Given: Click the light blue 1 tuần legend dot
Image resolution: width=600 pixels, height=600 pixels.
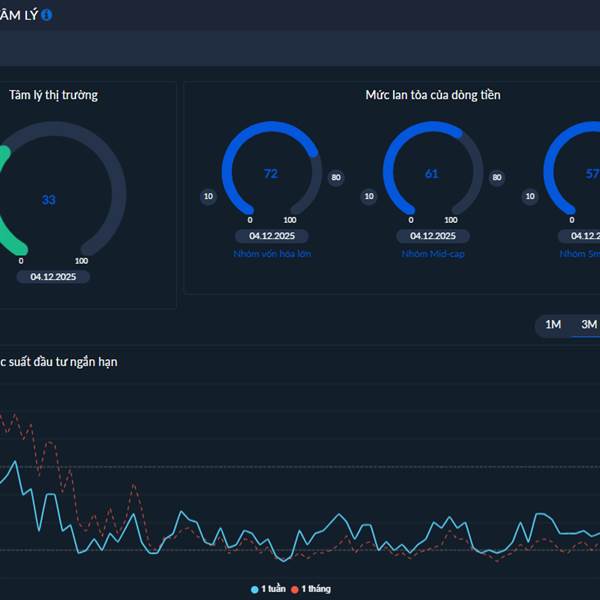Looking at the screenshot, I should [x=254, y=590].
